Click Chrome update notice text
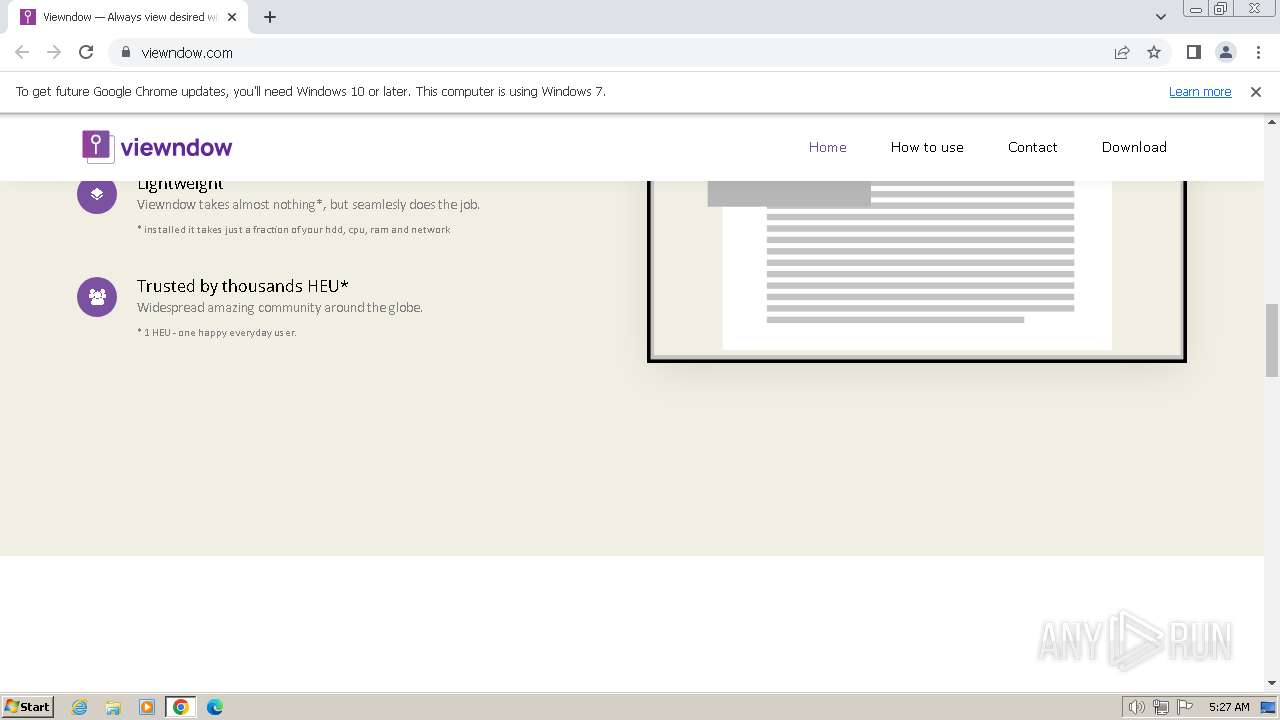 311,92
